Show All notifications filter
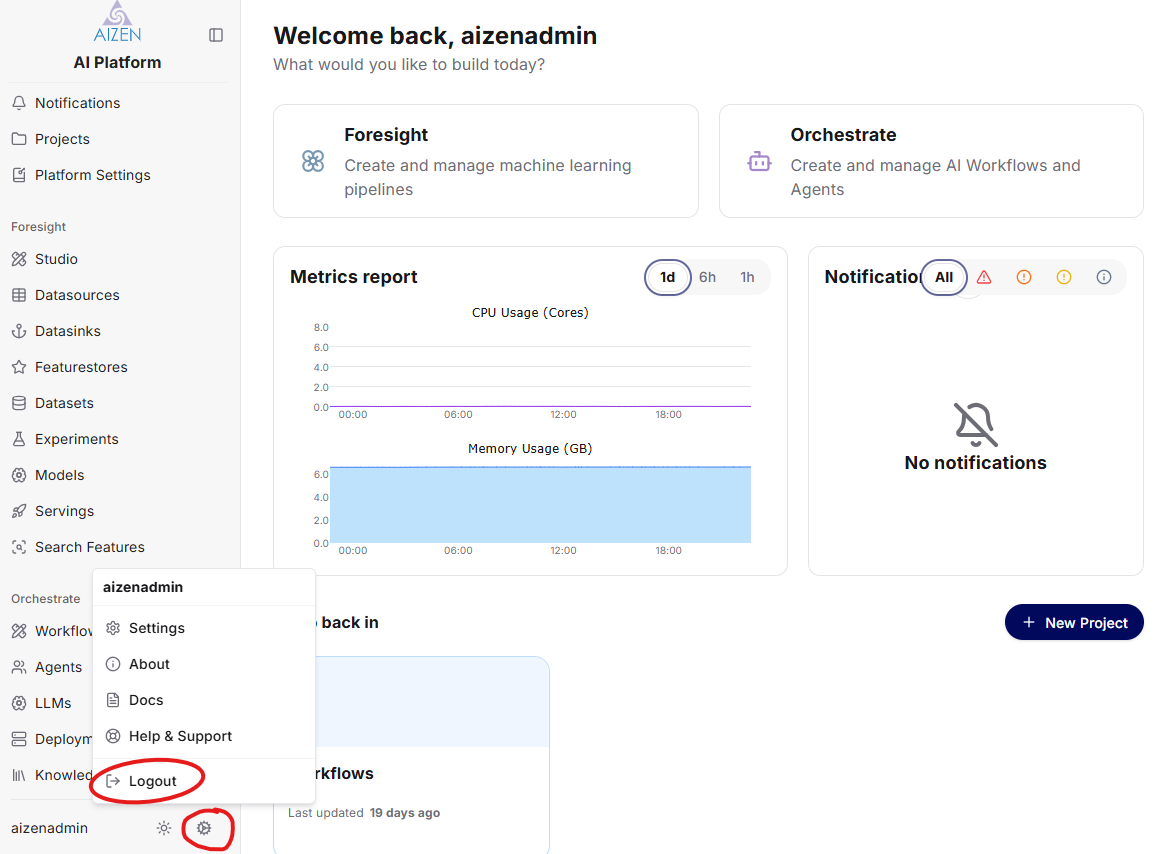Viewport: 1167px width, 854px height. [x=944, y=277]
